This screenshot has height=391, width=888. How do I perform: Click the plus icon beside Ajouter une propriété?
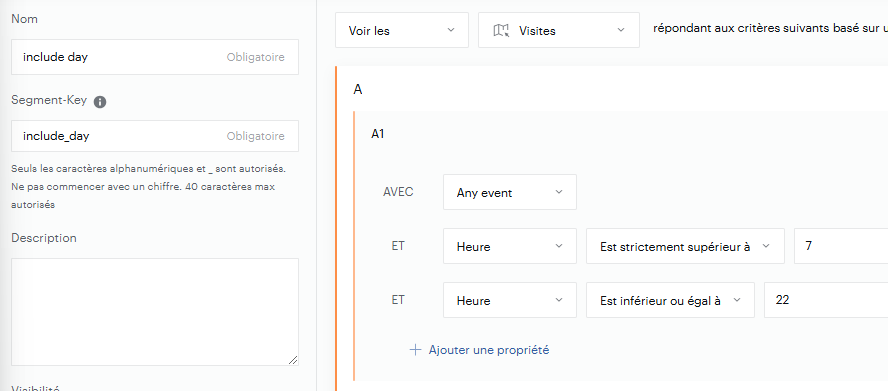pyautogui.click(x=416, y=350)
